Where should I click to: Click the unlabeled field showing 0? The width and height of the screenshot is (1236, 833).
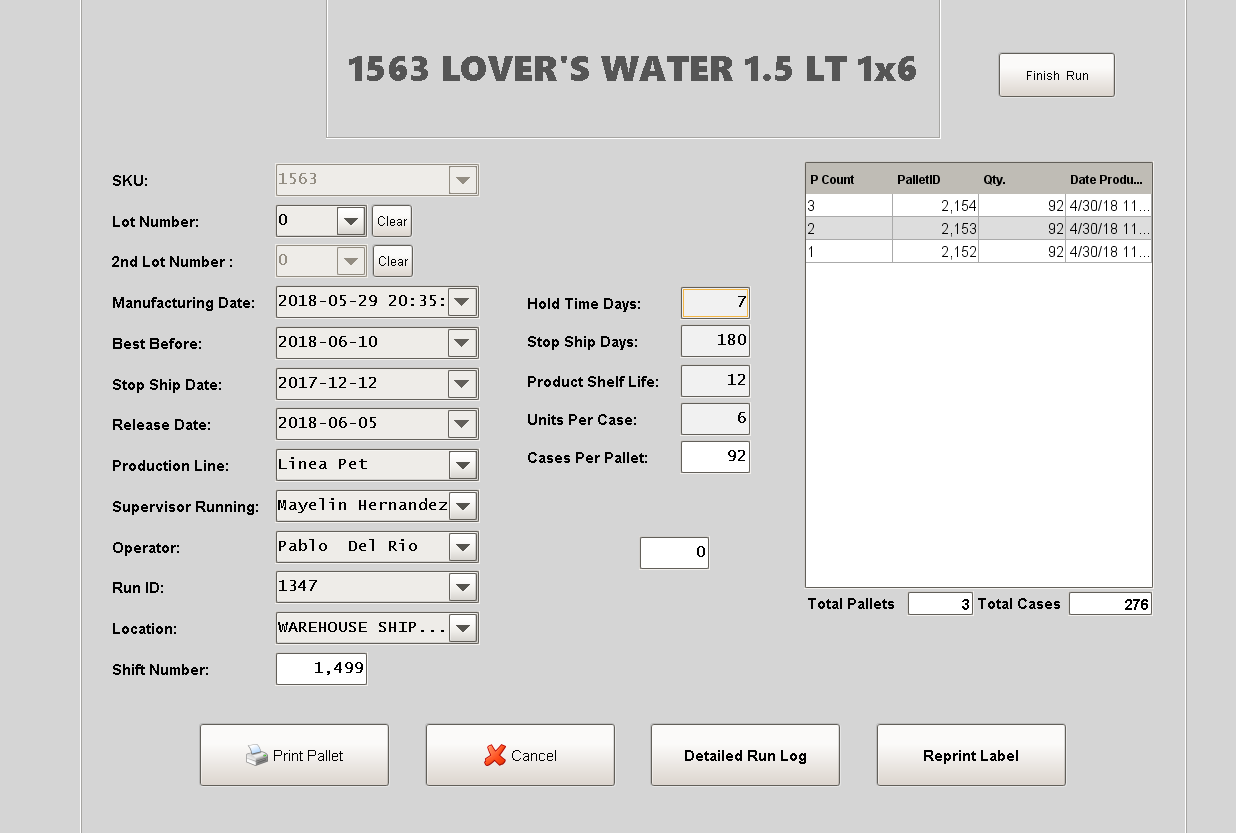(x=674, y=553)
